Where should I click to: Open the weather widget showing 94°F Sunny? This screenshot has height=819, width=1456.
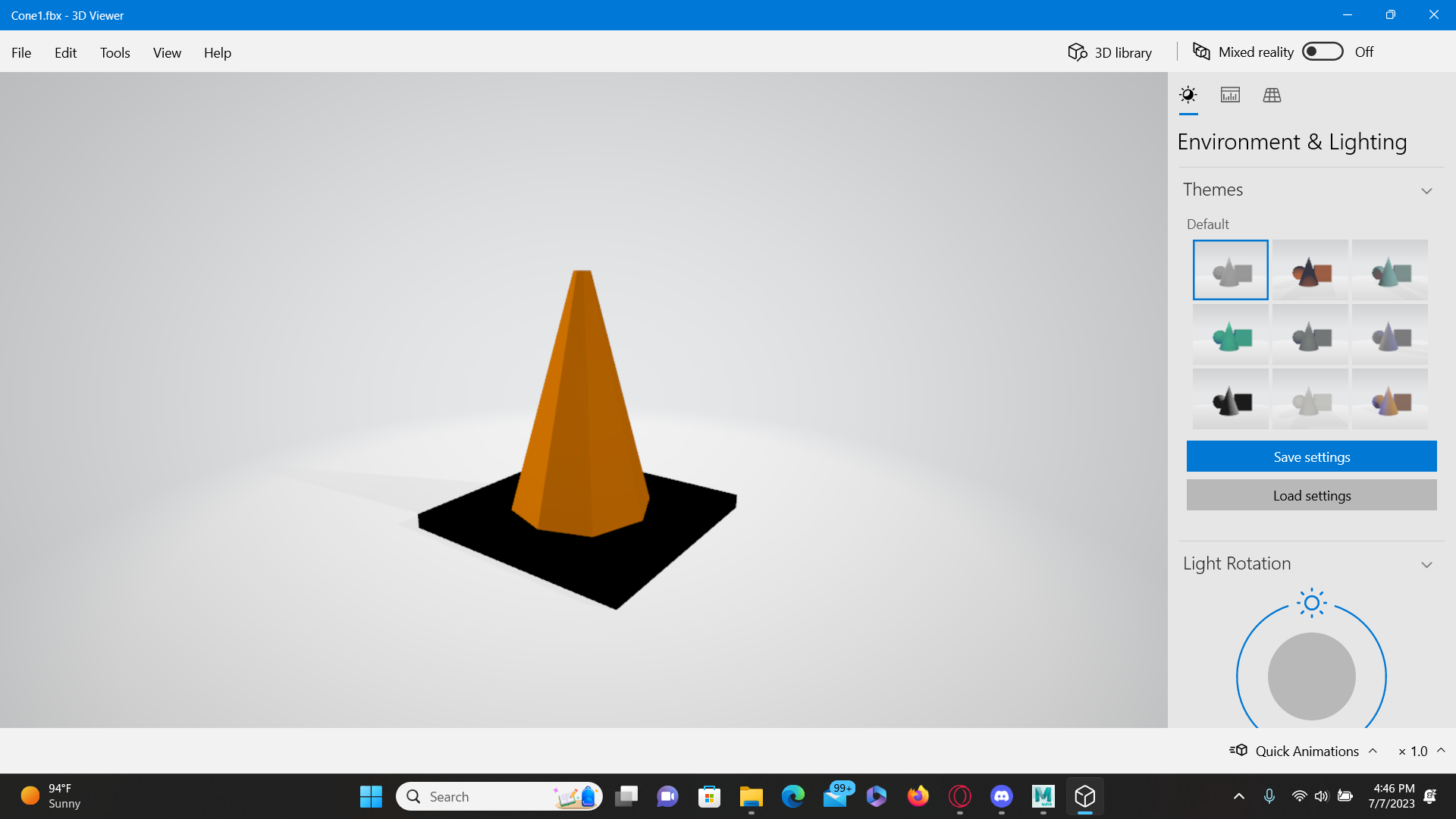pyautogui.click(x=51, y=796)
